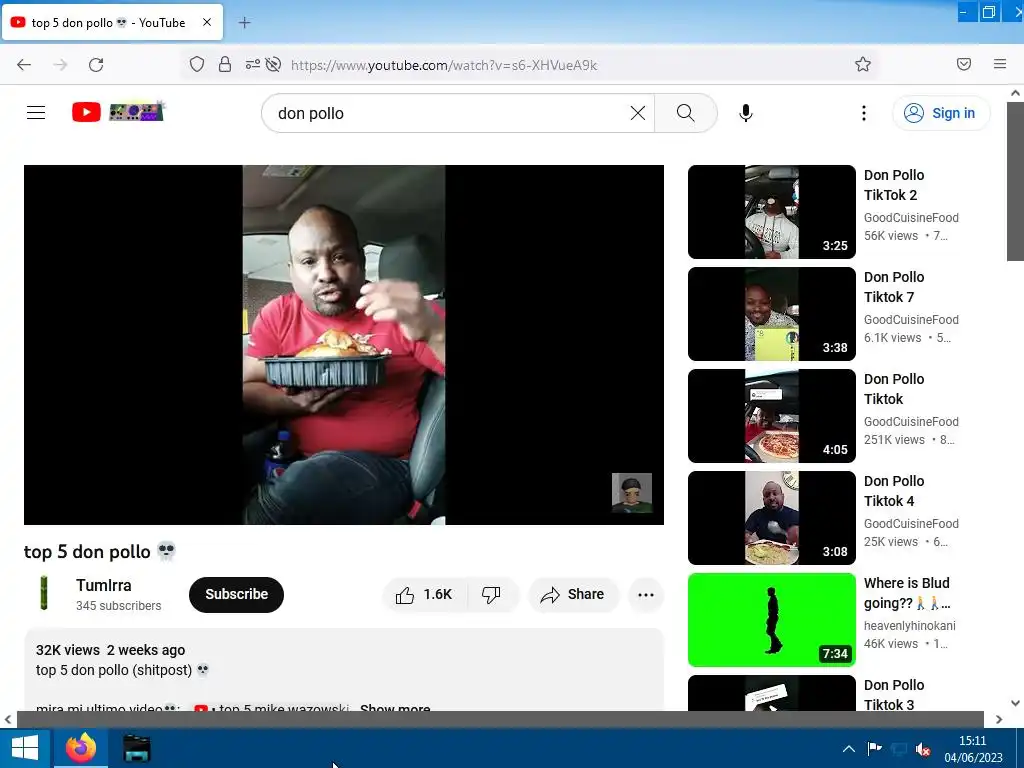This screenshot has width=1024, height=768.
Task: Open the TumIrra channel avatar
Action: click(44, 593)
